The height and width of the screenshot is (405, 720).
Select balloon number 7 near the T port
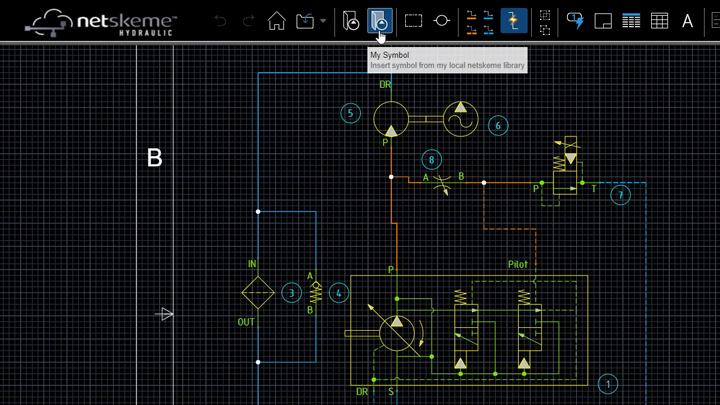click(x=620, y=195)
